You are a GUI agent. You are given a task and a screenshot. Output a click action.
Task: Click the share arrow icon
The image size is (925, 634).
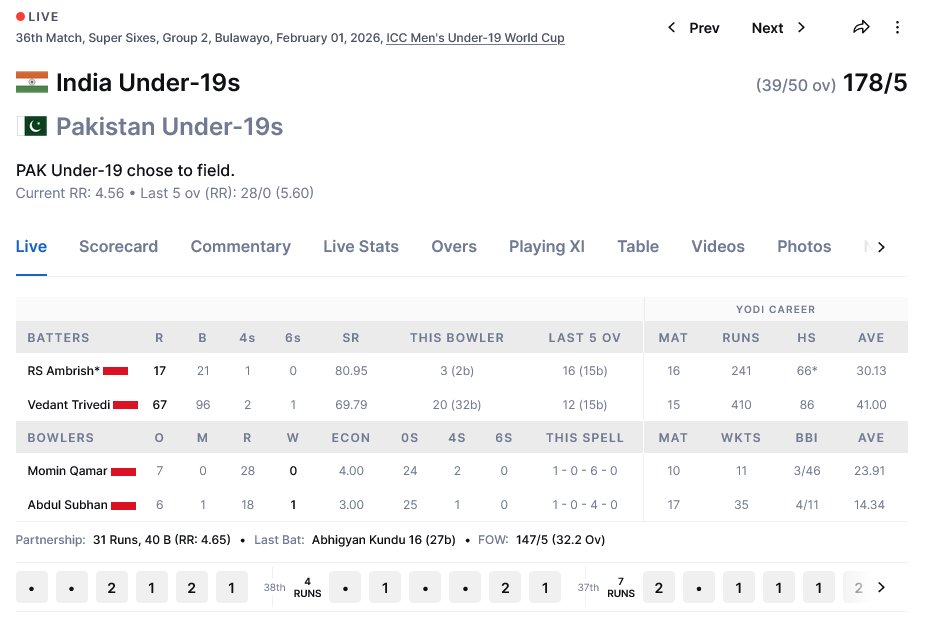coord(861,27)
